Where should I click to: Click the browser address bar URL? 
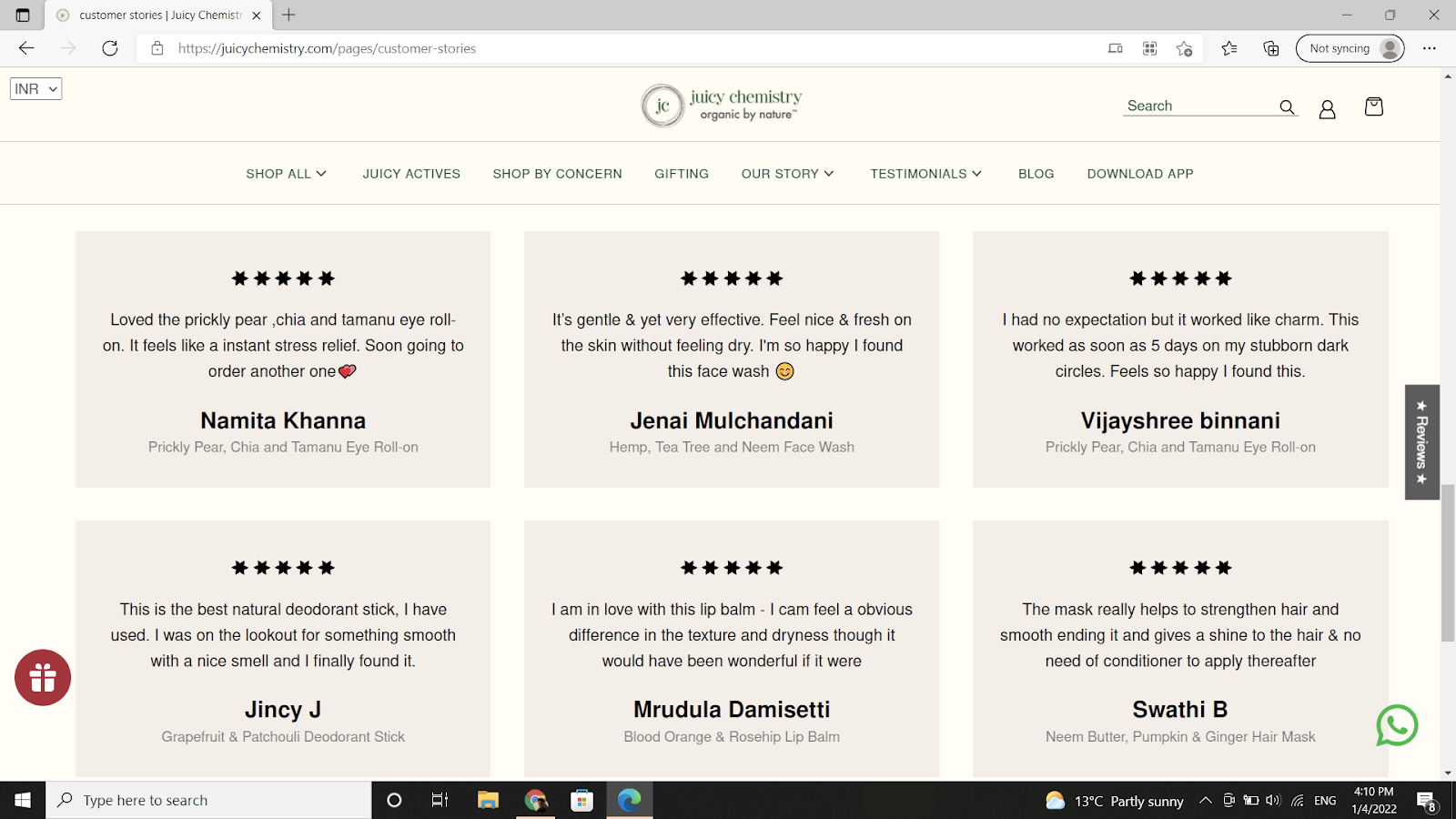pos(327,48)
